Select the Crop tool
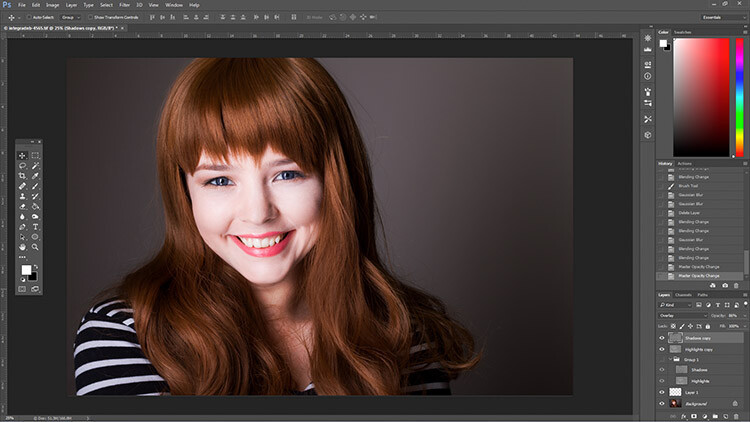The height and width of the screenshot is (422, 750). click(22, 176)
